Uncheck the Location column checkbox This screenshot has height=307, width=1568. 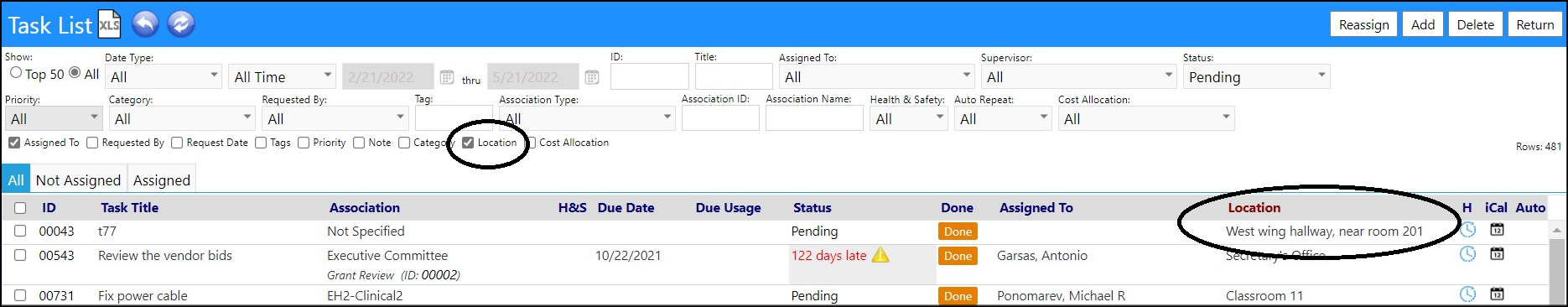pos(468,143)
